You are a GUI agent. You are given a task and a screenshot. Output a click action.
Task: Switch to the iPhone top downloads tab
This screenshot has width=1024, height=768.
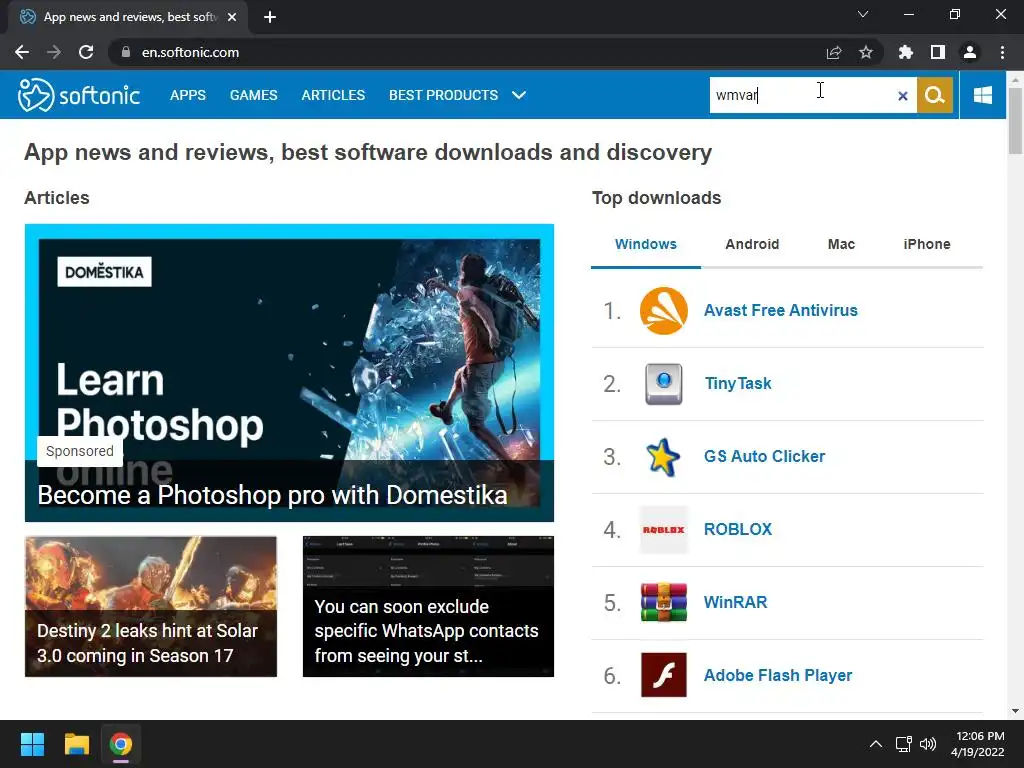[x=927, y=244]
